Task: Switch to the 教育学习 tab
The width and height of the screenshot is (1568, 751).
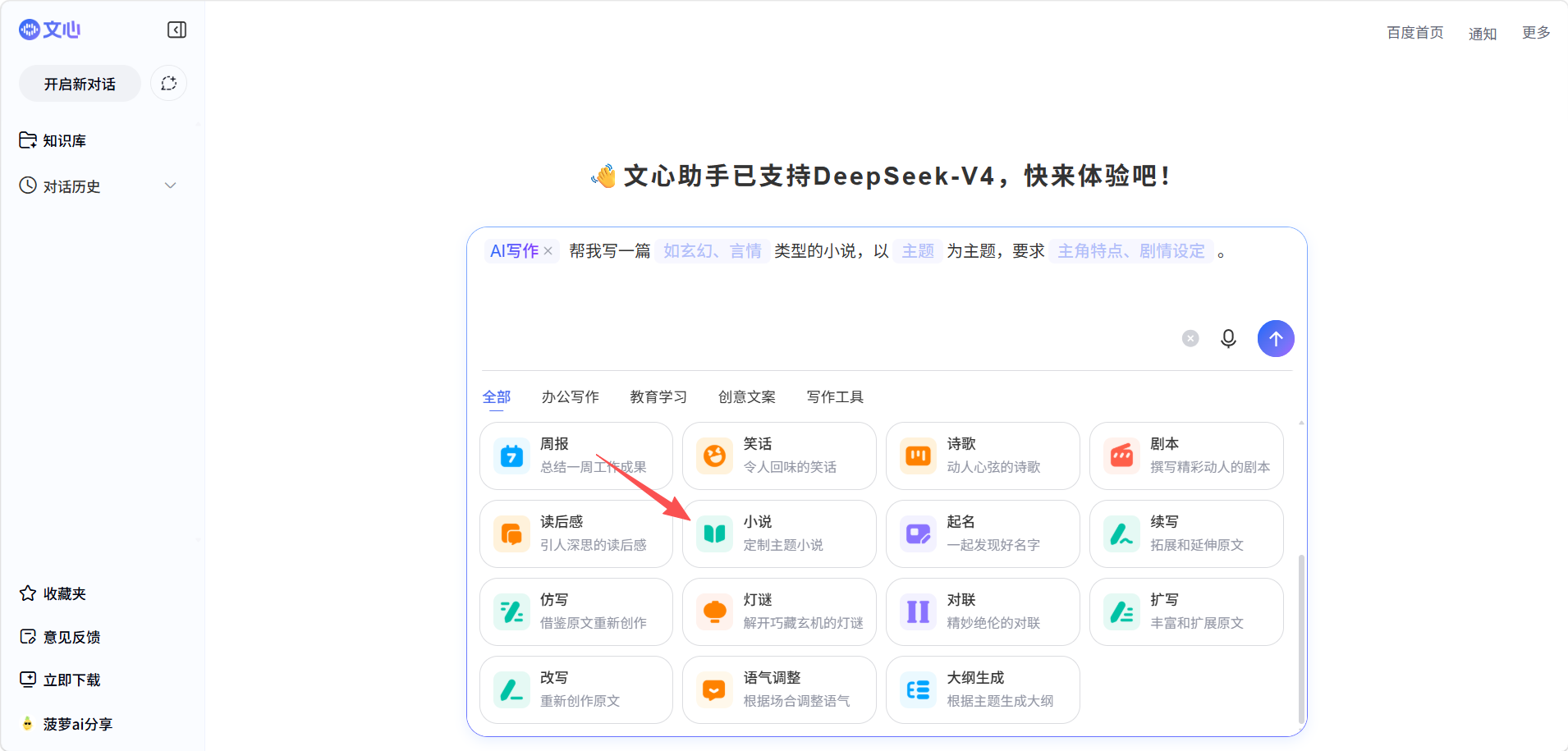Action: [658, 397]
